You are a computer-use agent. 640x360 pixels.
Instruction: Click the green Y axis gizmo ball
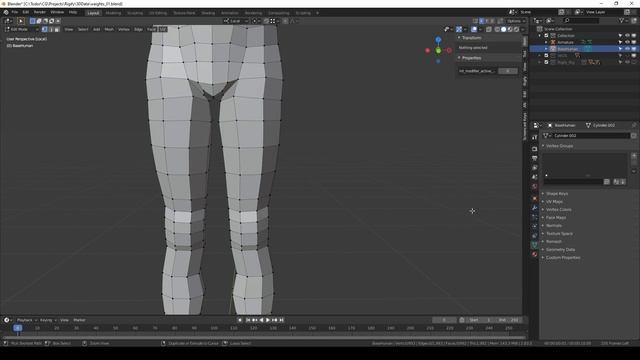coord(438,51)
